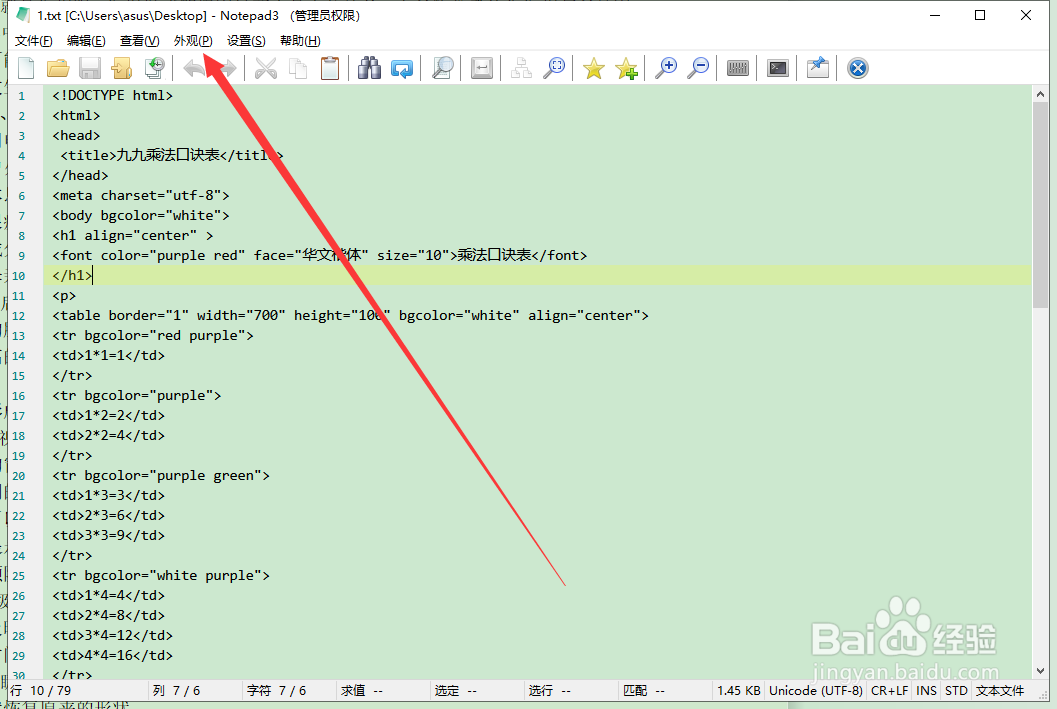
Task: Click the <table border="1" line
Action: point(351,315)
